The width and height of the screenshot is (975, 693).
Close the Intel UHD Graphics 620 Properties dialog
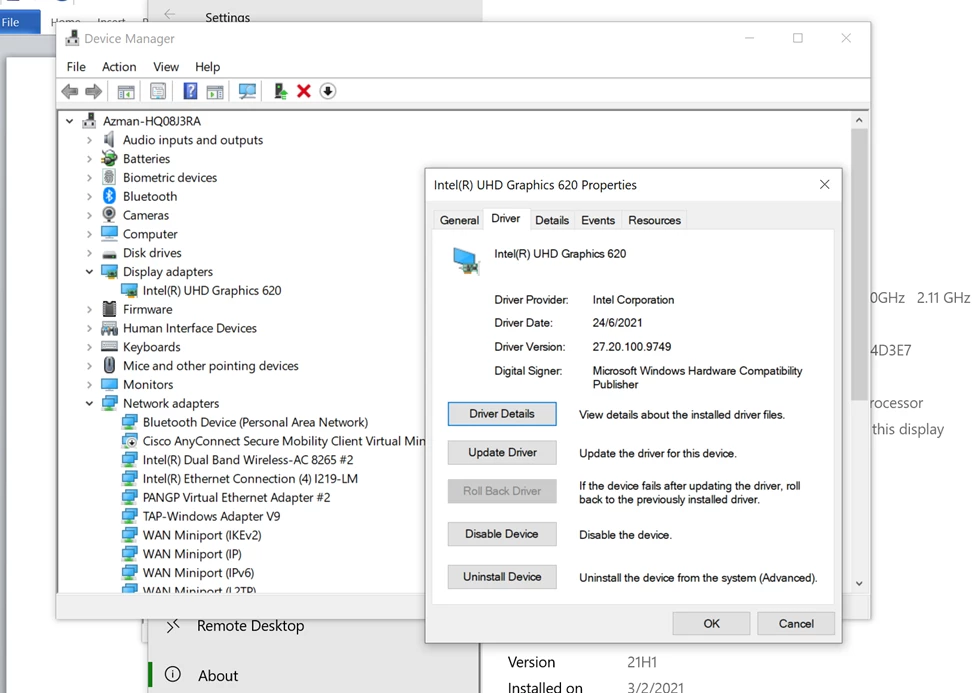(825, 185)
